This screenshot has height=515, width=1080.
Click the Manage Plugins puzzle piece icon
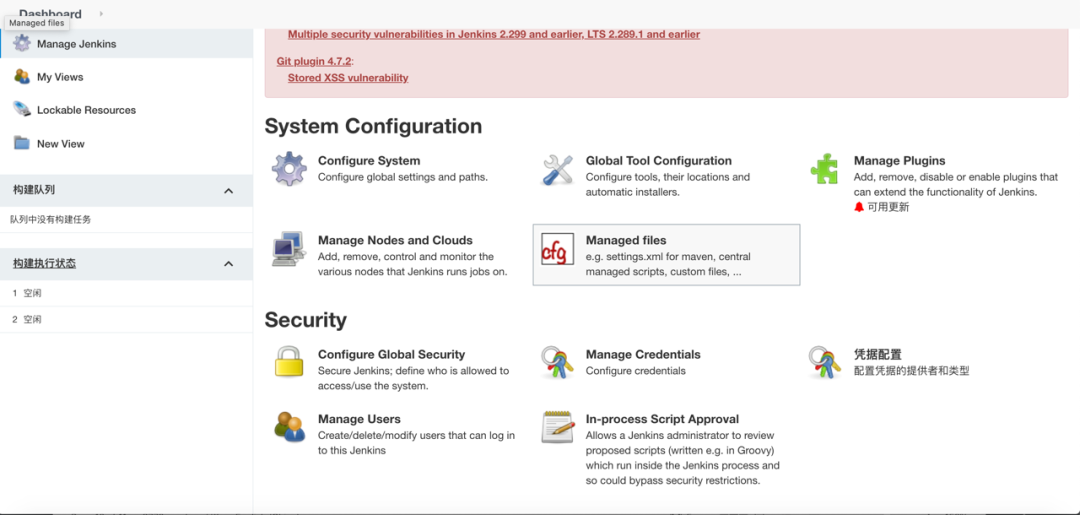824,169
